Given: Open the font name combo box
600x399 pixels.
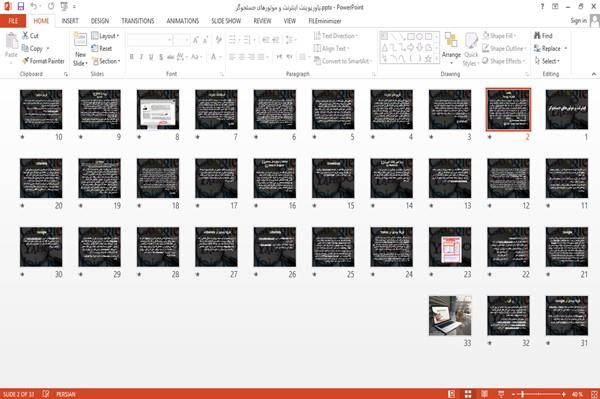Looking at the screenshot, I should pyautogui.click(x=150, y=40).
